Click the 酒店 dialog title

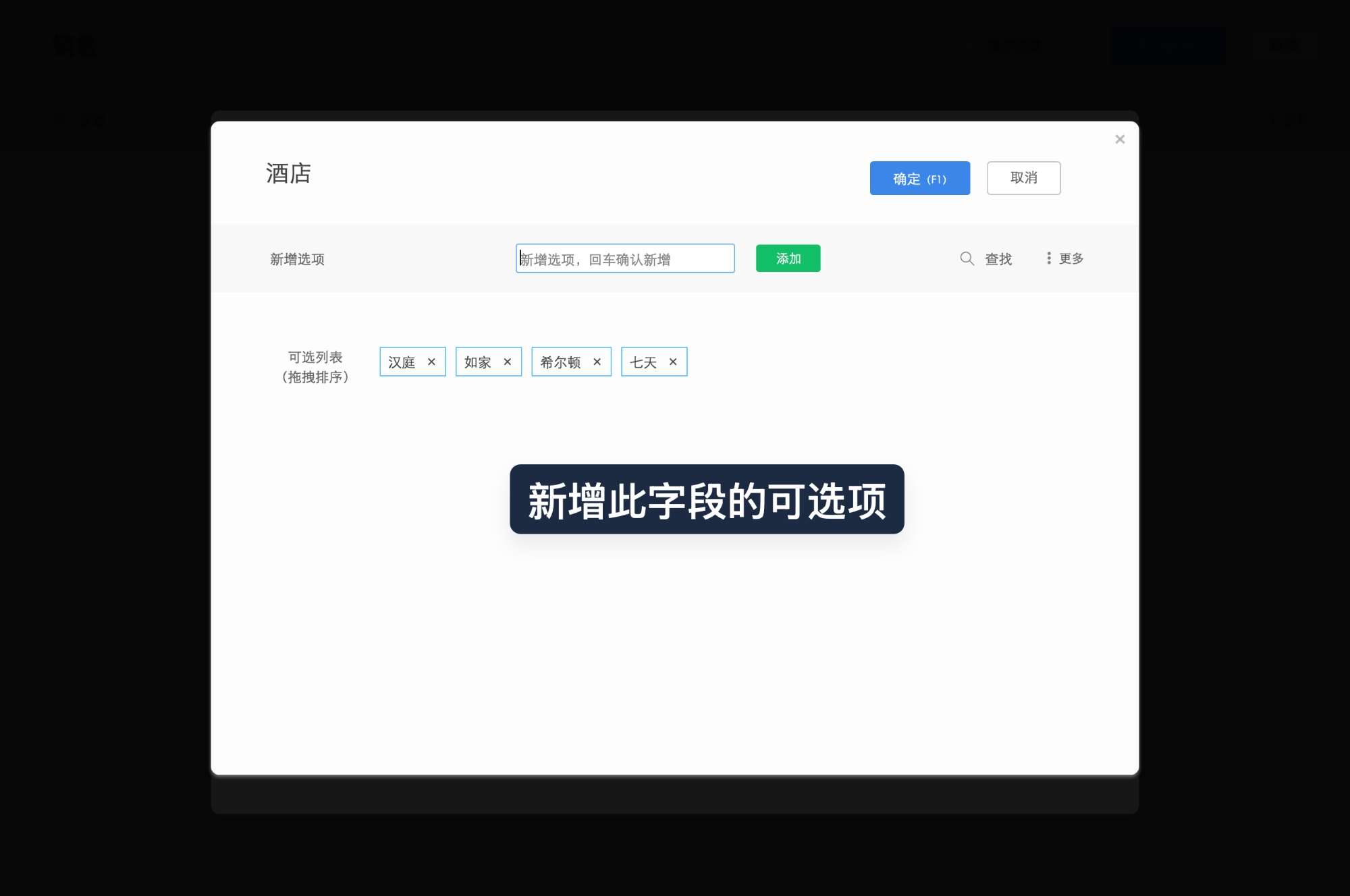tap(287, 174)
